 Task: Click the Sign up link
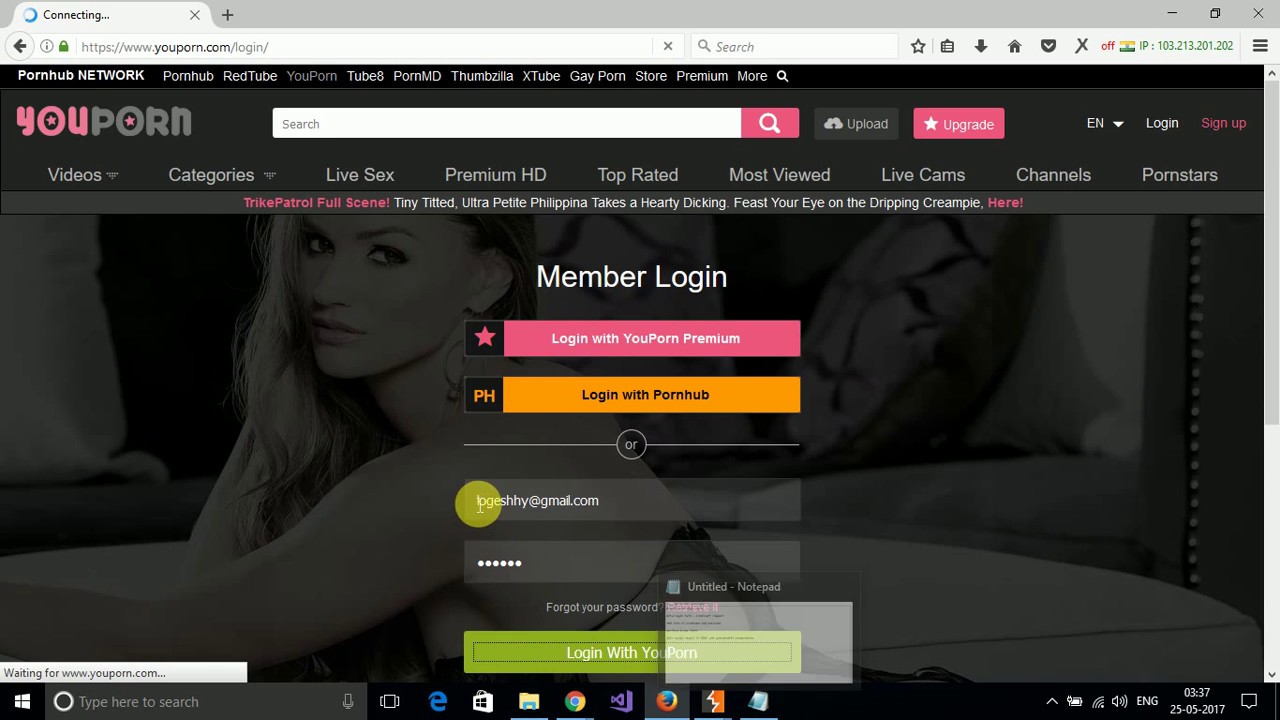(x=1223, y=123)
